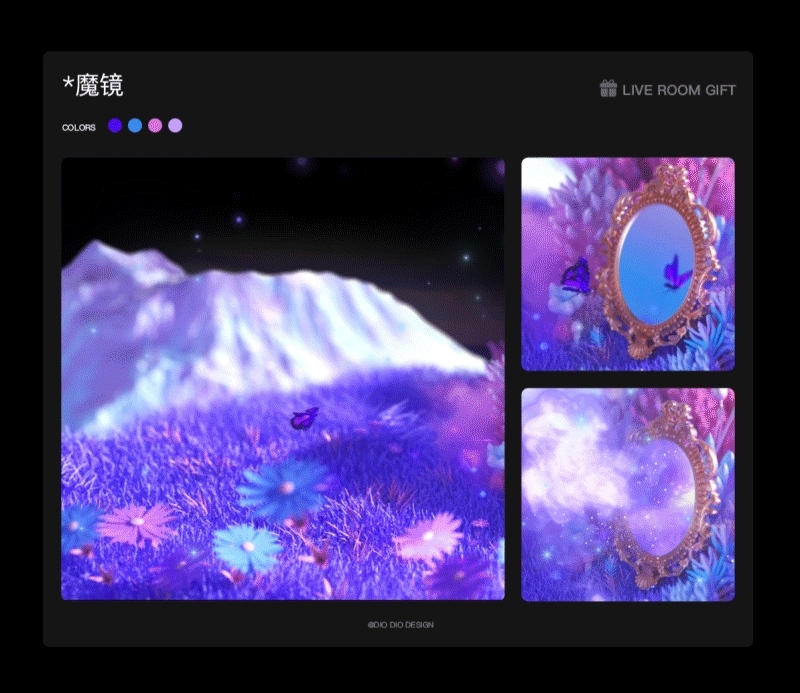This screenshot has height=693, width=800.
Task: Click the @DIO DIO DESIGN credit text
Action: point(401,625)
